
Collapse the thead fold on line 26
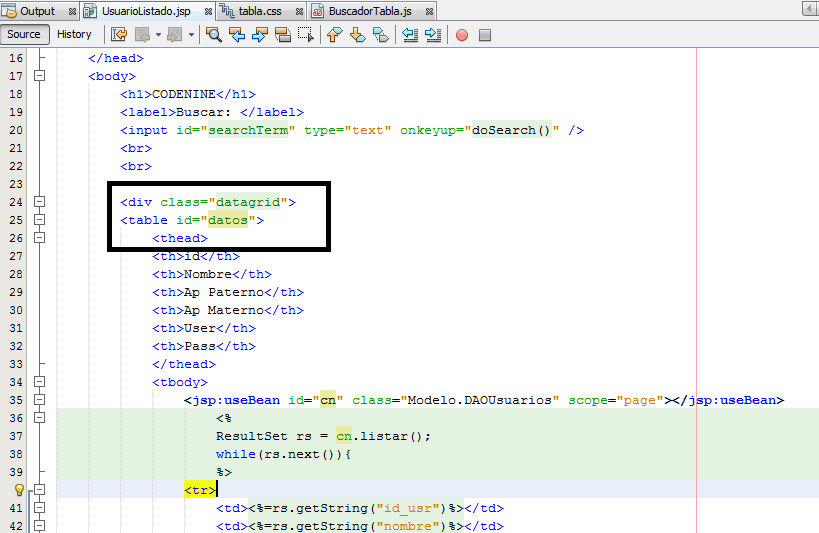pyautogui.click(x=39, y=238)
